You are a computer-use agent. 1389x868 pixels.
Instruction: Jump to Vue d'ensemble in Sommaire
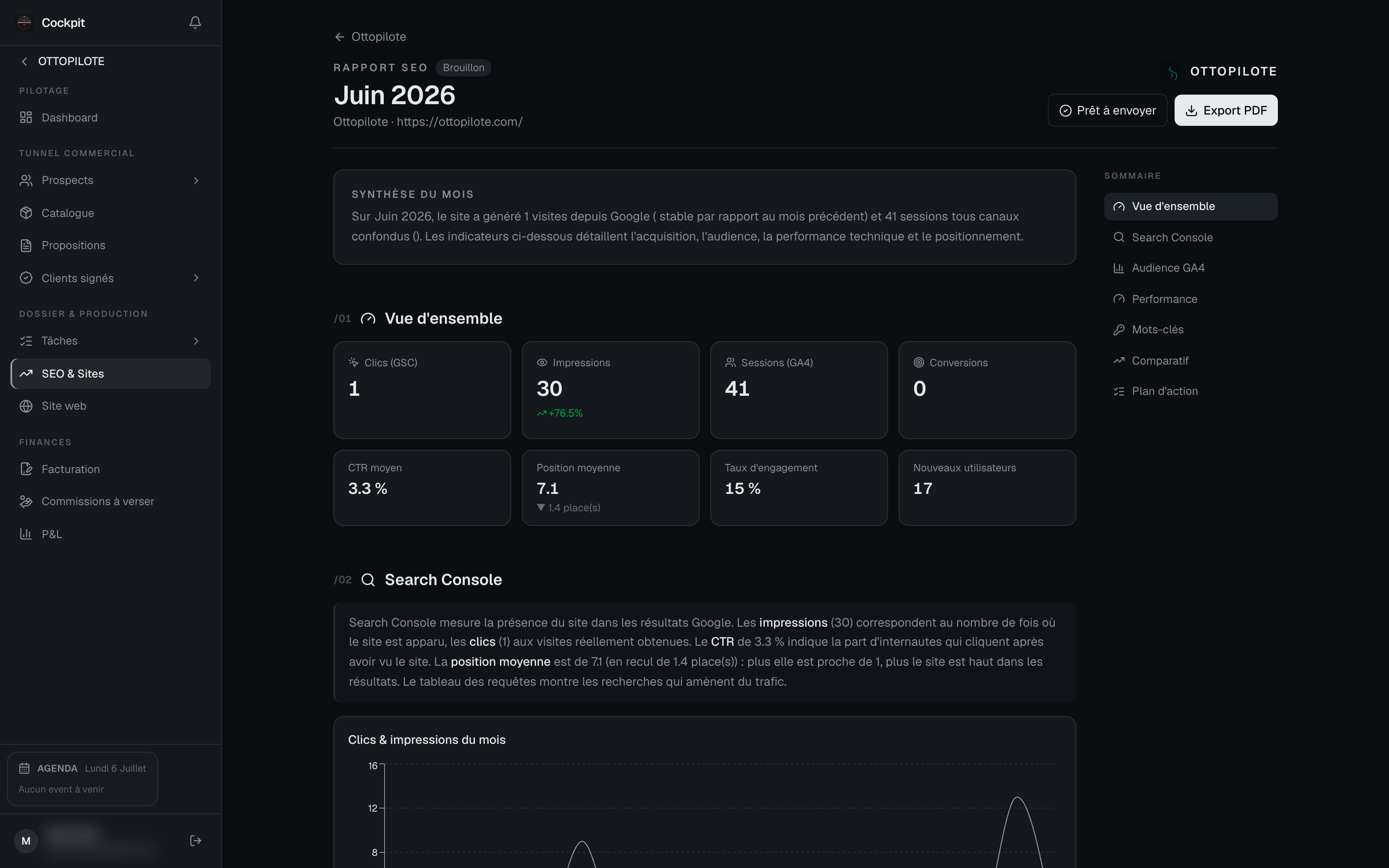click(x=1190, y=207)
